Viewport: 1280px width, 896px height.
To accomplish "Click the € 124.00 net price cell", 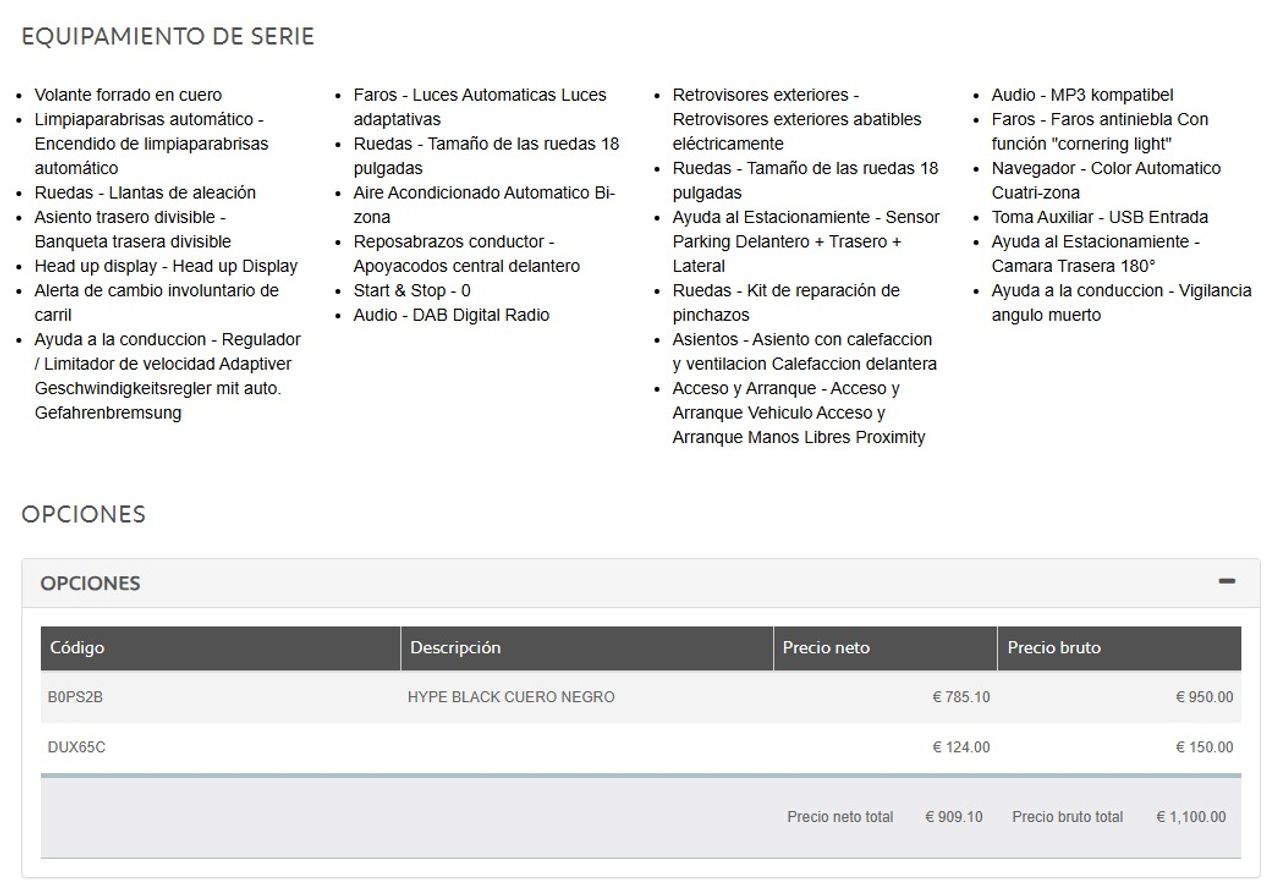I will click(x=961, y=747).
